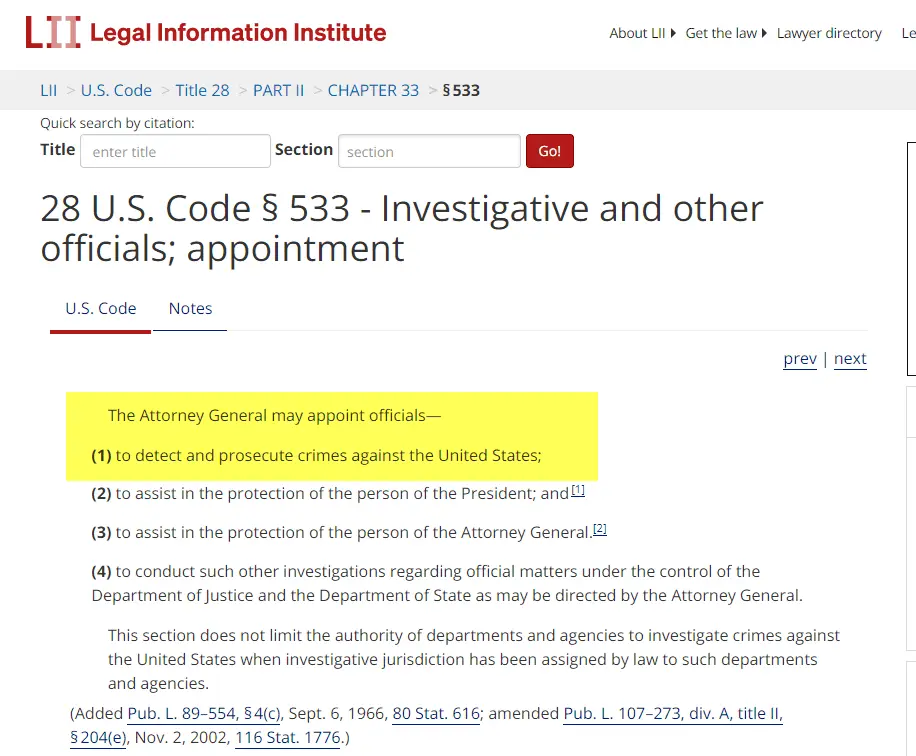Image resolution: width=916 pixels, height=756 pixels.
Task: Go to the next section link
Action: (850, 359)
